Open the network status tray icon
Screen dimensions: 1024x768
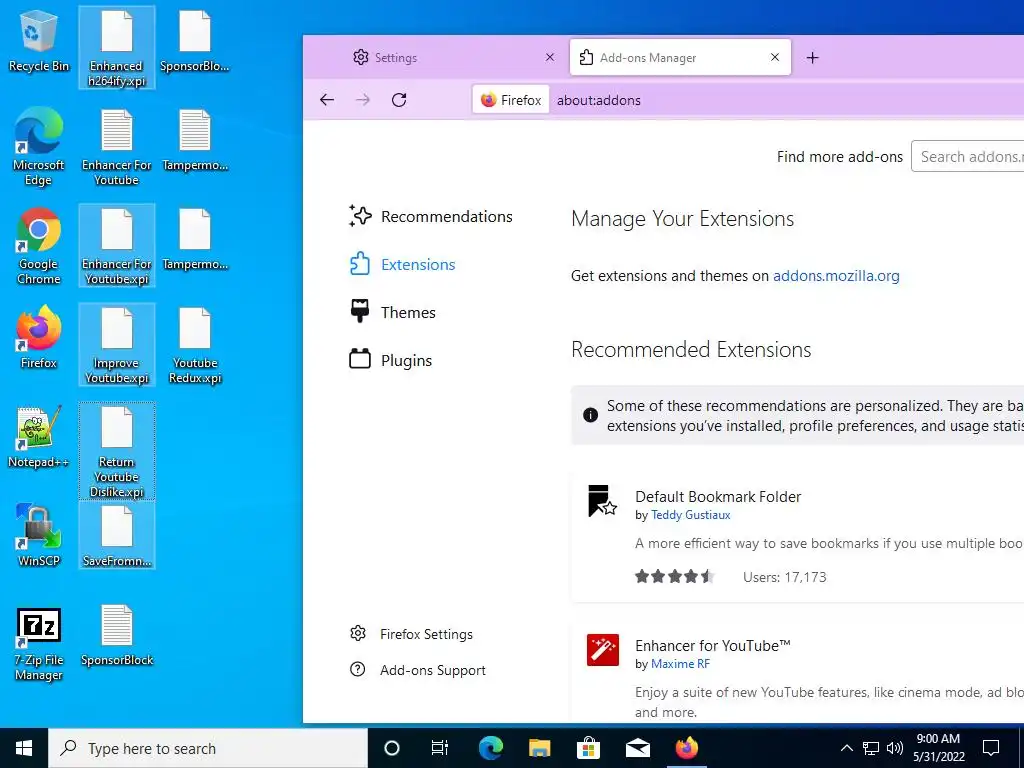pos(871,748)
